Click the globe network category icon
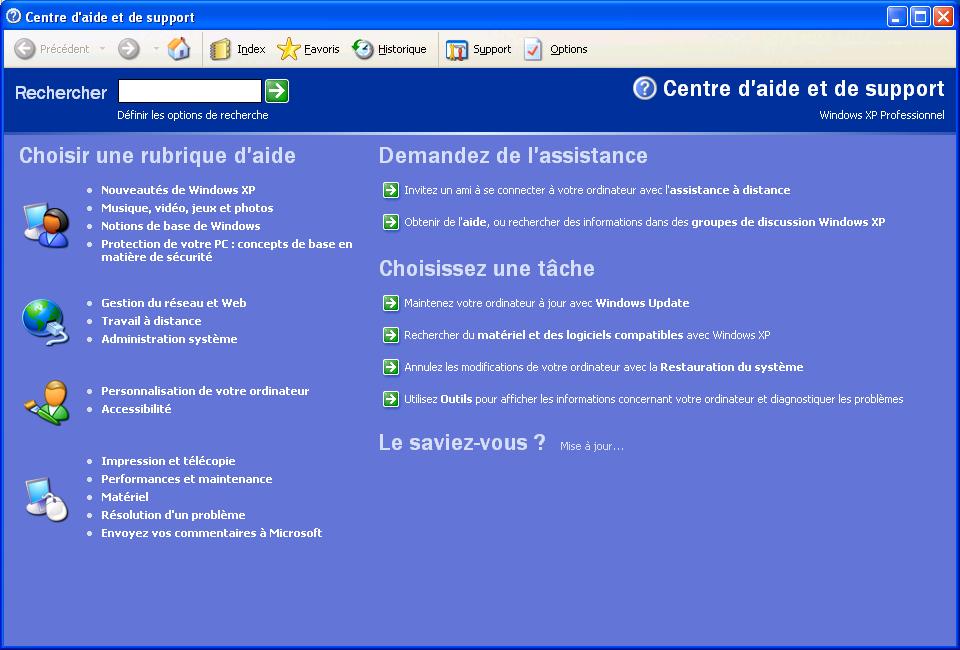 coord(45,322)
